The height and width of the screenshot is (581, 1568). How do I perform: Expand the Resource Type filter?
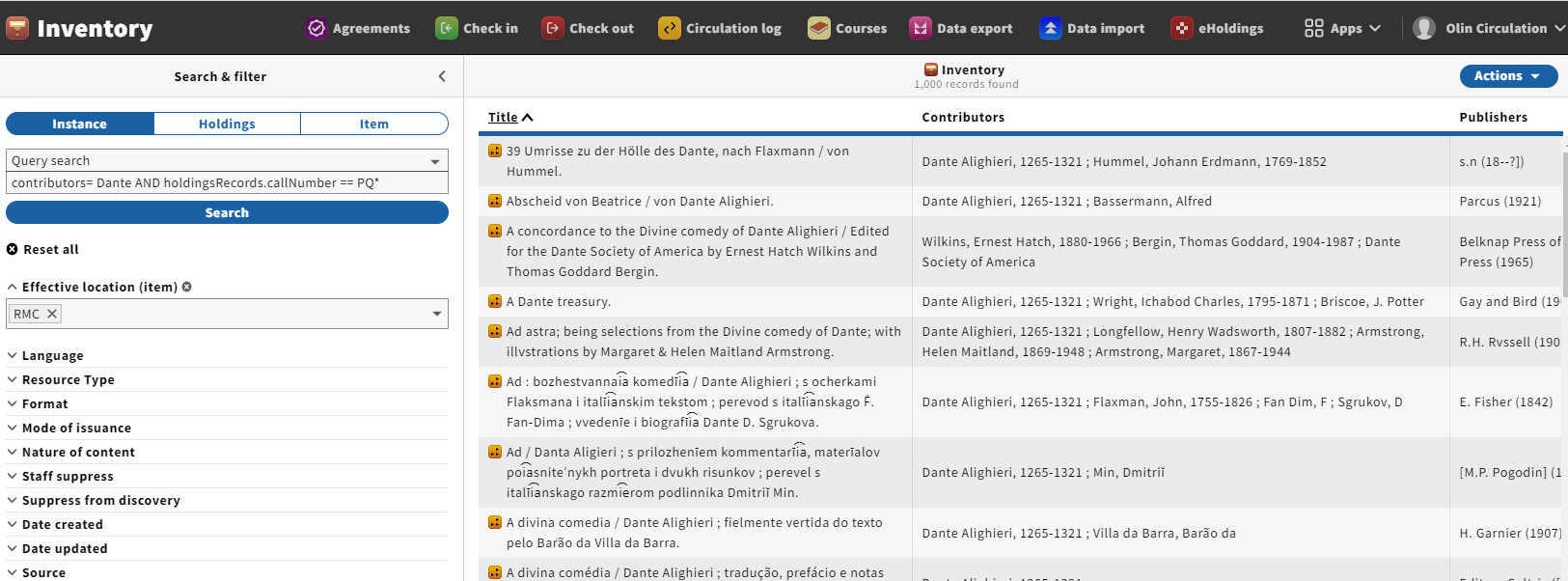click(61, 379)
